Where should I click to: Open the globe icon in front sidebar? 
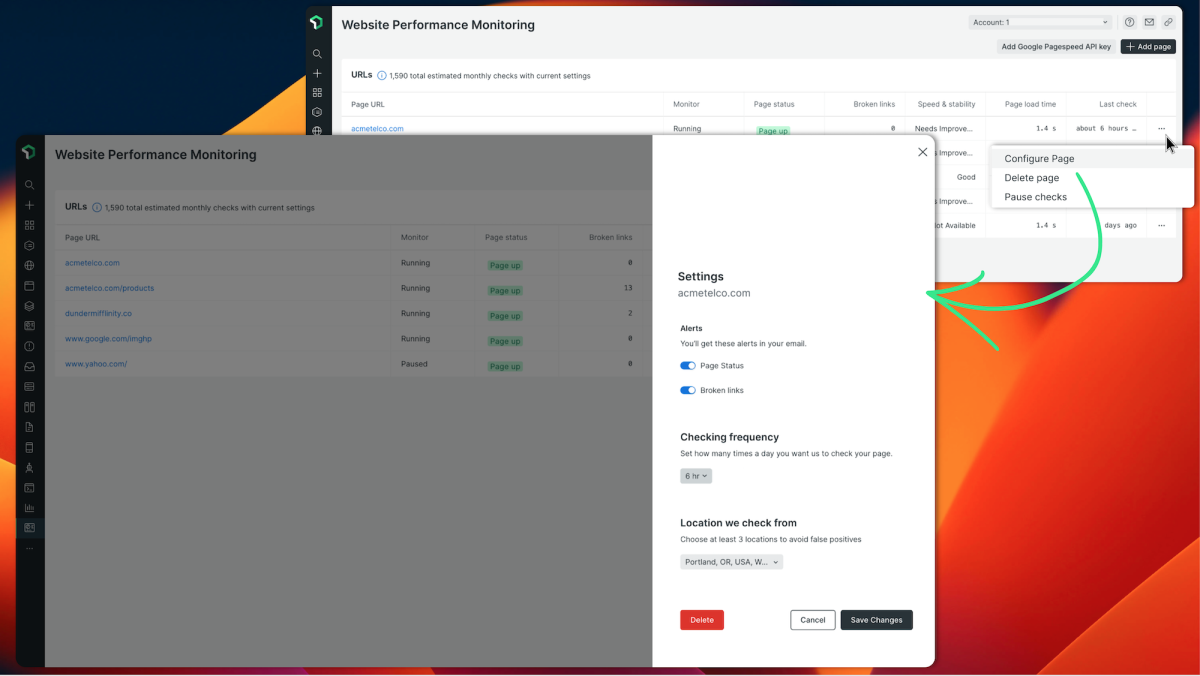click(x=30, y=265)
